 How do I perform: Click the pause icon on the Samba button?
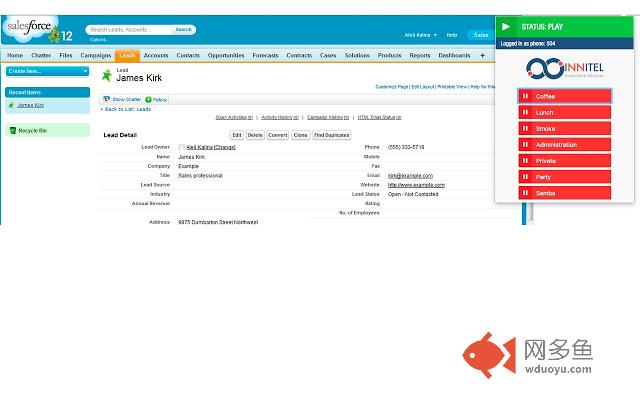(x=526, y=193)
